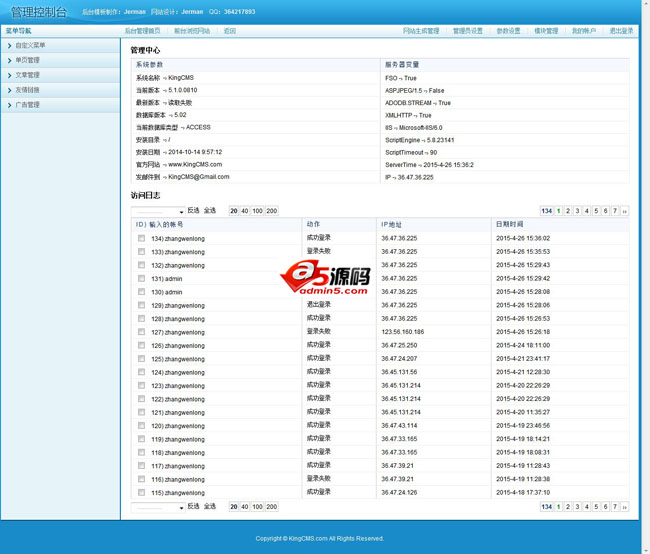Click the Copyright KingCMS.com footer text
This screenshot has height=554, width=650.
[320, 539]
